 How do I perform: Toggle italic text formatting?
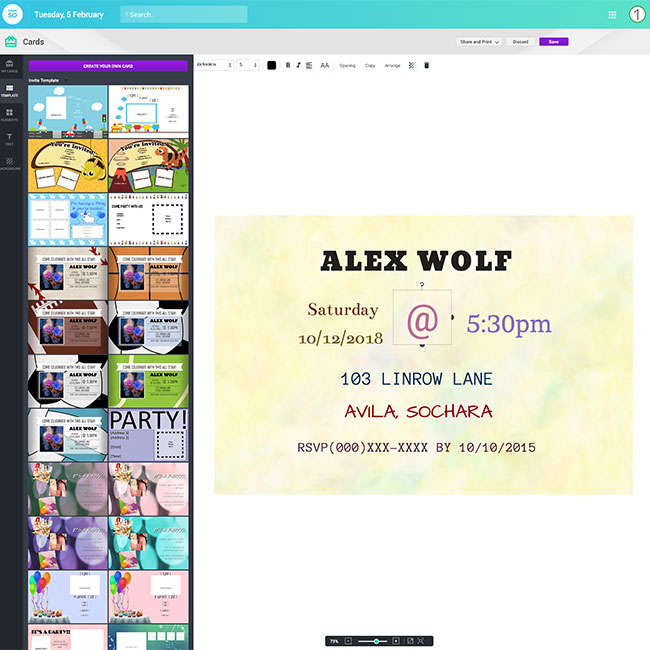click(x=298, y=65)
